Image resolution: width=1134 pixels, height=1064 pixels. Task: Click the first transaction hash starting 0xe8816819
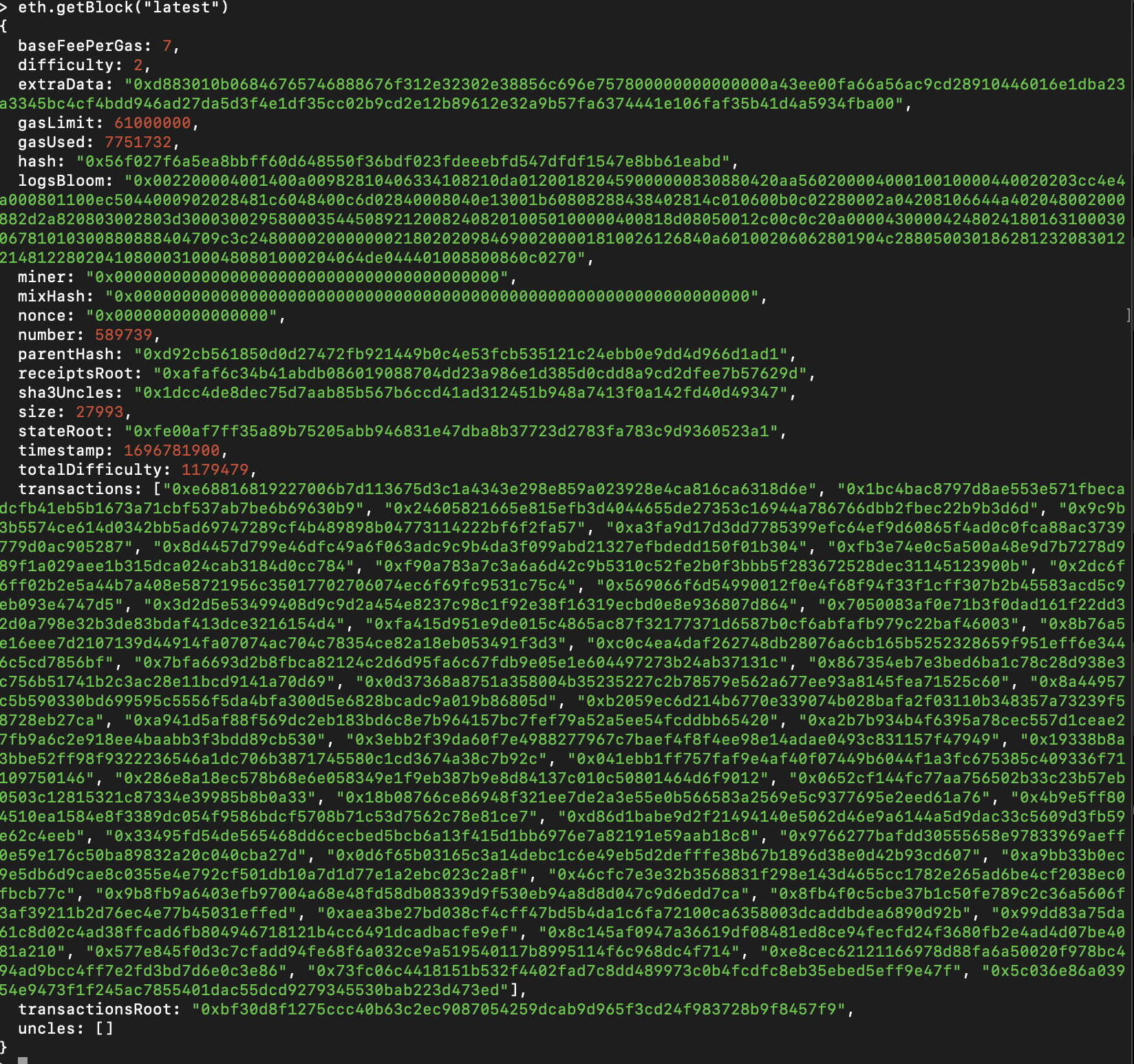click(x=490, y=489)
